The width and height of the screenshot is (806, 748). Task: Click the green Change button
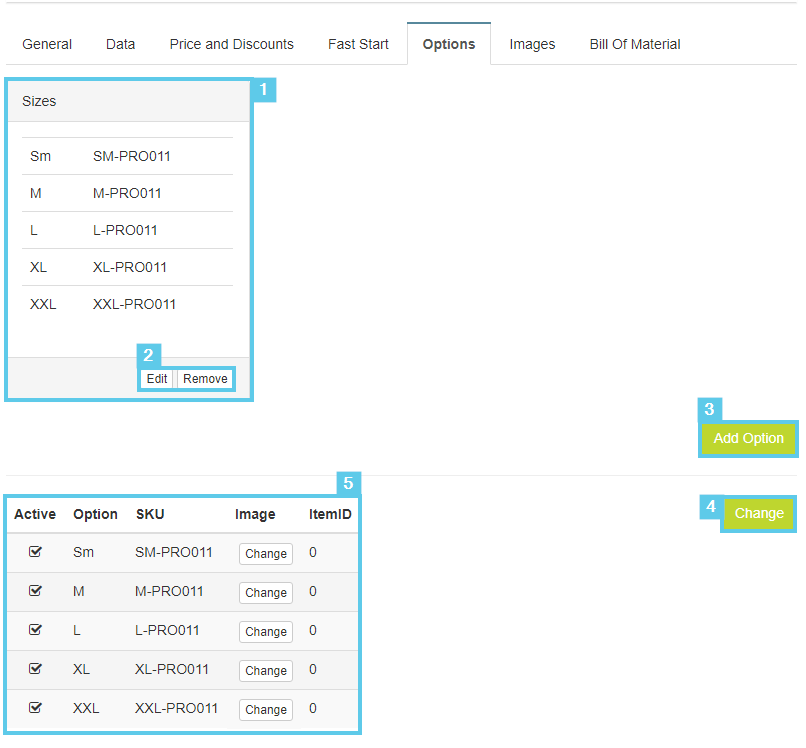pos(759,513)
